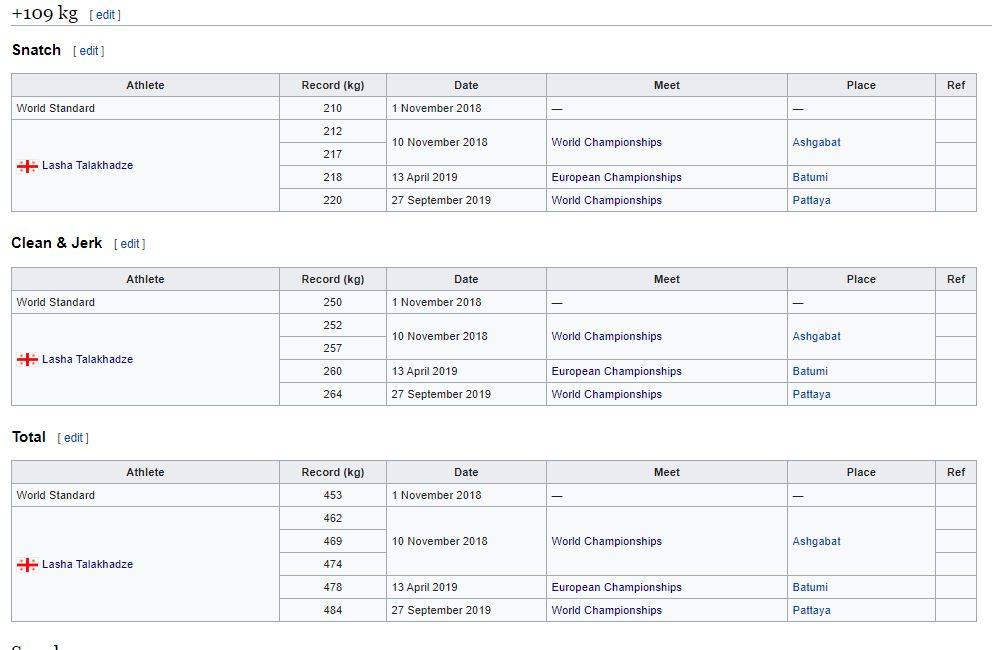The image size is (992, 650).
Task: Select the 210 snatch World Standard value
Action: pos(333,108)
